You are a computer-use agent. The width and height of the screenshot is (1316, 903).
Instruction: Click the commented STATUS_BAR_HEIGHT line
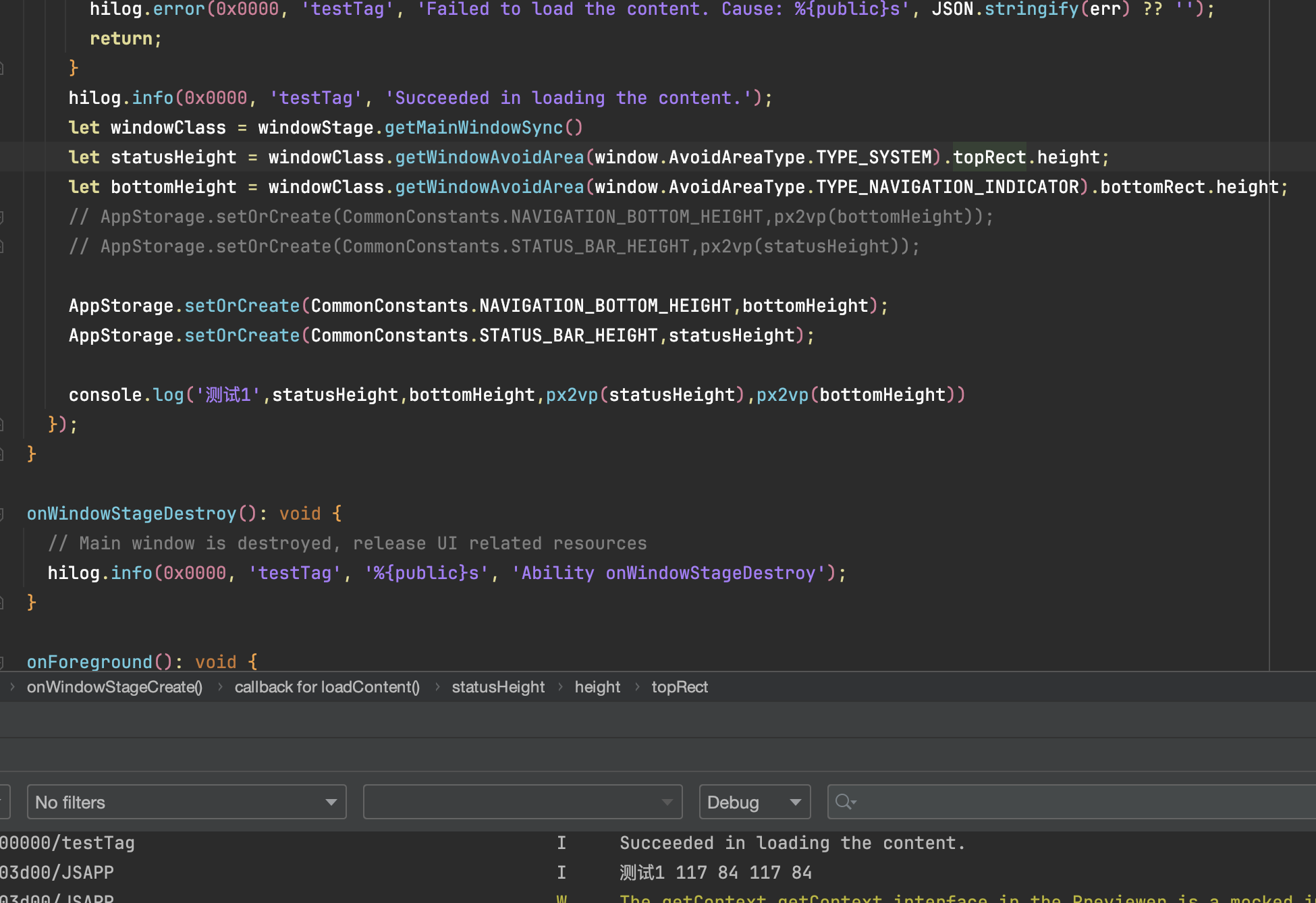click(x=494, y=246)
